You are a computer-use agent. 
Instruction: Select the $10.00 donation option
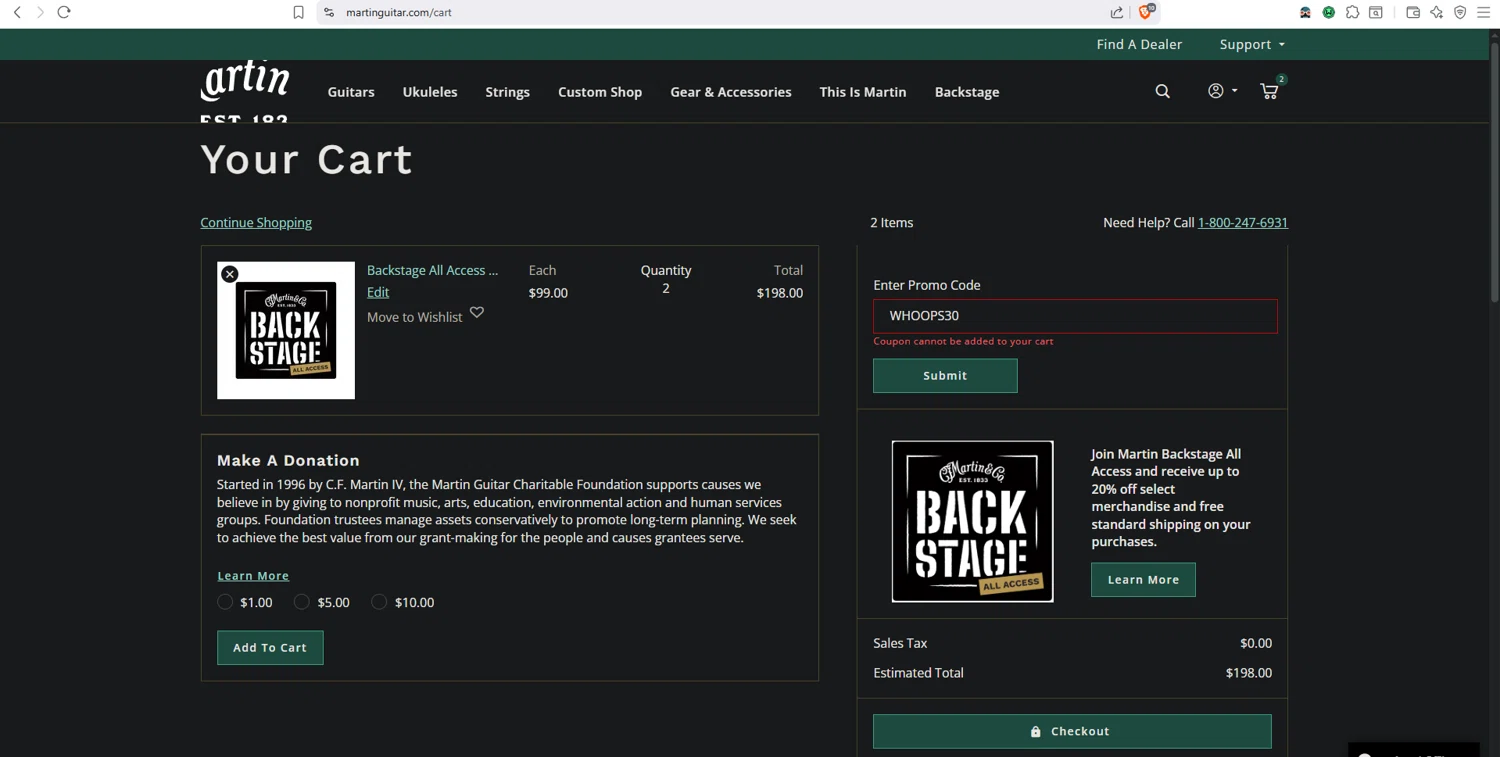[x=379, y=602]
